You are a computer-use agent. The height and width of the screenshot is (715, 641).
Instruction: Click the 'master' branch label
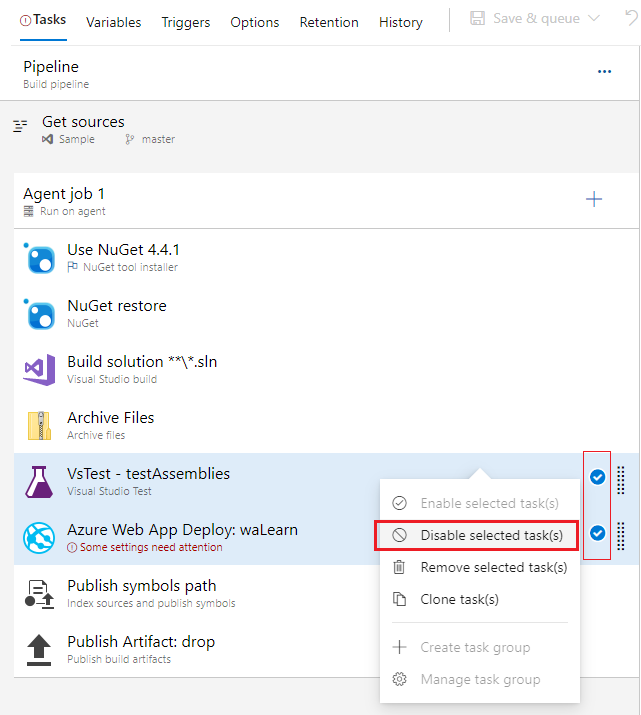tap(158, 139)
